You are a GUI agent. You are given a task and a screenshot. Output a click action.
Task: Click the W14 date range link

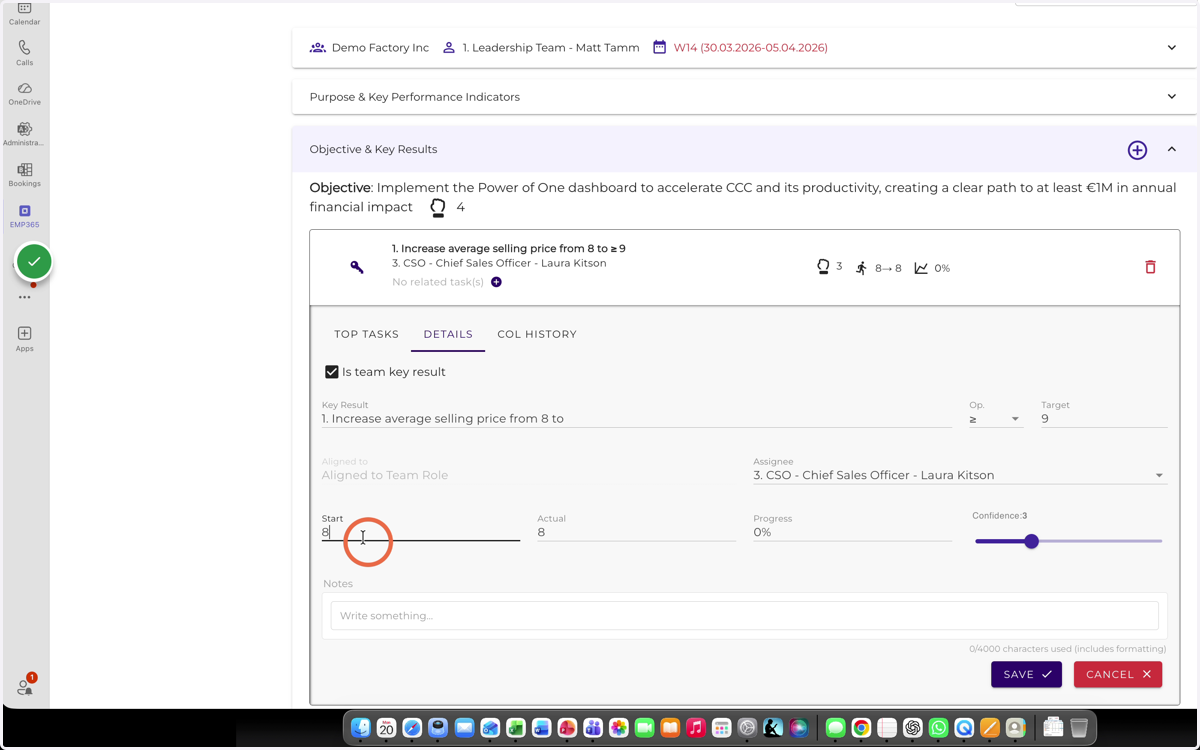coord(750,48)
